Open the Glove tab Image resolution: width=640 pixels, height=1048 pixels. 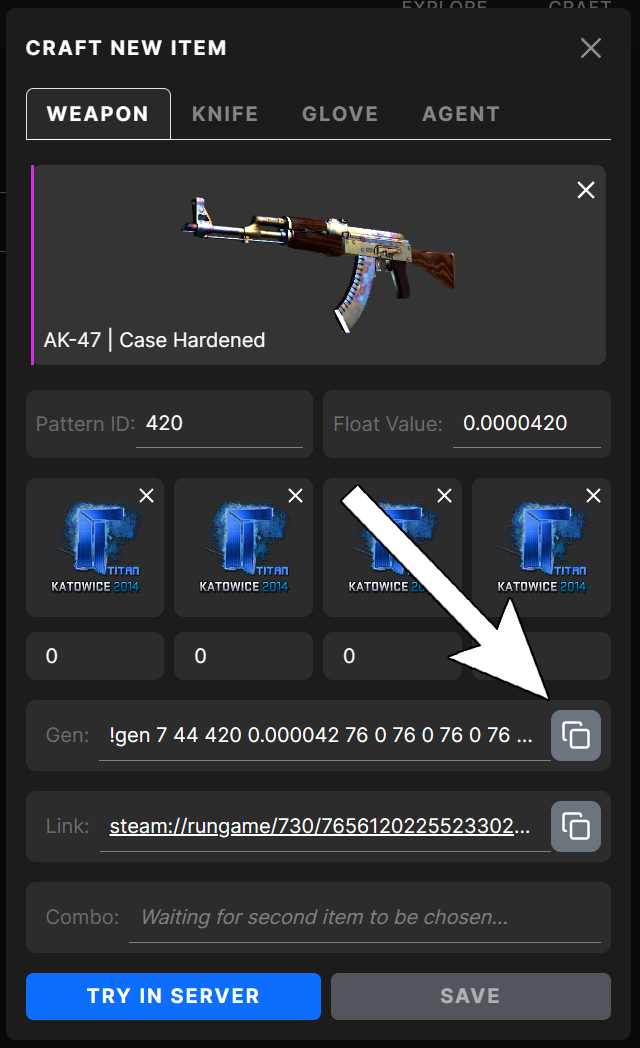pos(339,114)
